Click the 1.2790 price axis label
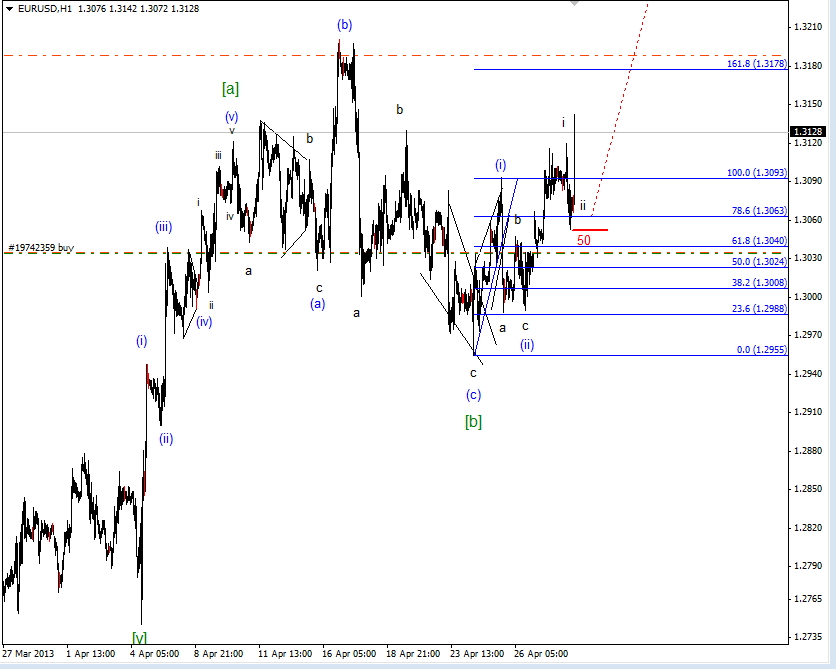The width and height of the screenshot is (836, 669). [x=808, y=566]
